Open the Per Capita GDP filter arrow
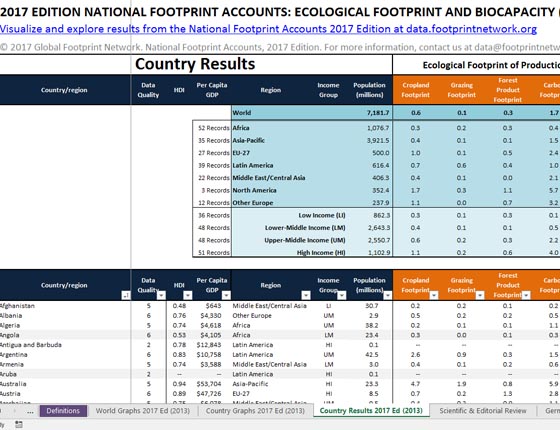 click(226, 295)
